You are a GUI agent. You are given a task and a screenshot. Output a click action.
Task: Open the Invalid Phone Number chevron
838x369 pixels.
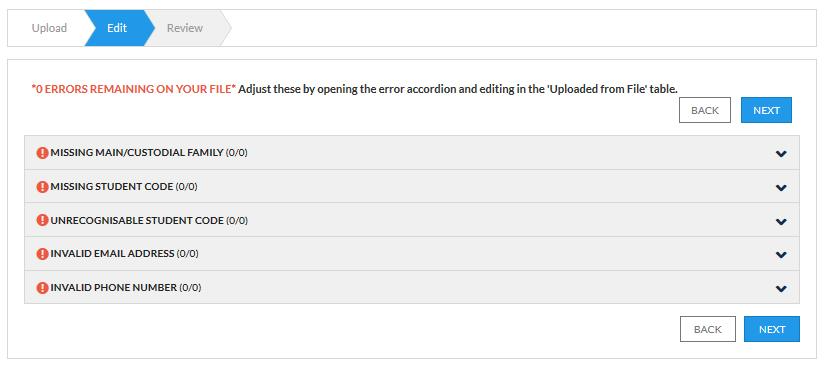[x=781, y=289]
